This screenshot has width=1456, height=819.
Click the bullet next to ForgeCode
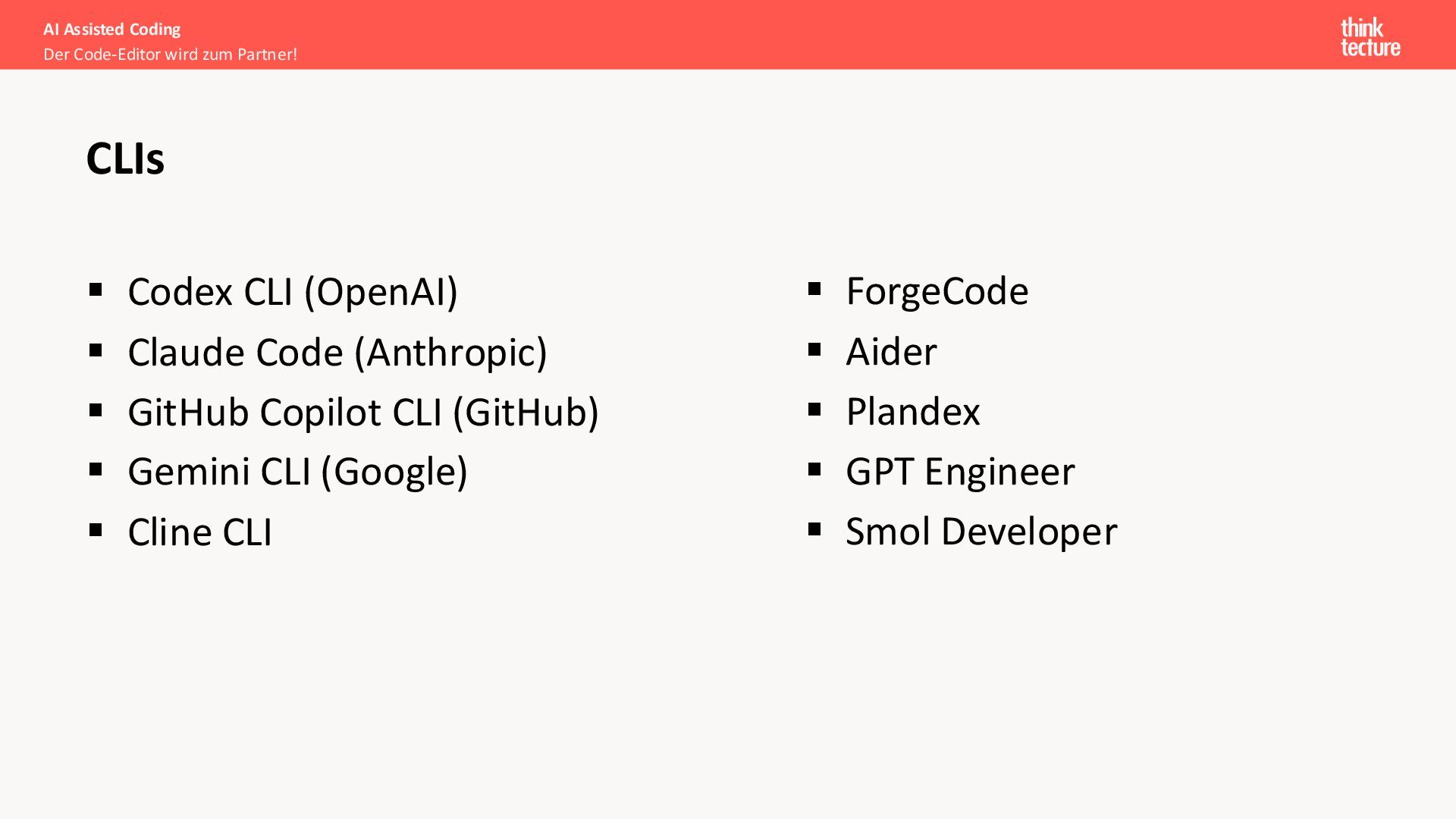click(x=814, y=289)
